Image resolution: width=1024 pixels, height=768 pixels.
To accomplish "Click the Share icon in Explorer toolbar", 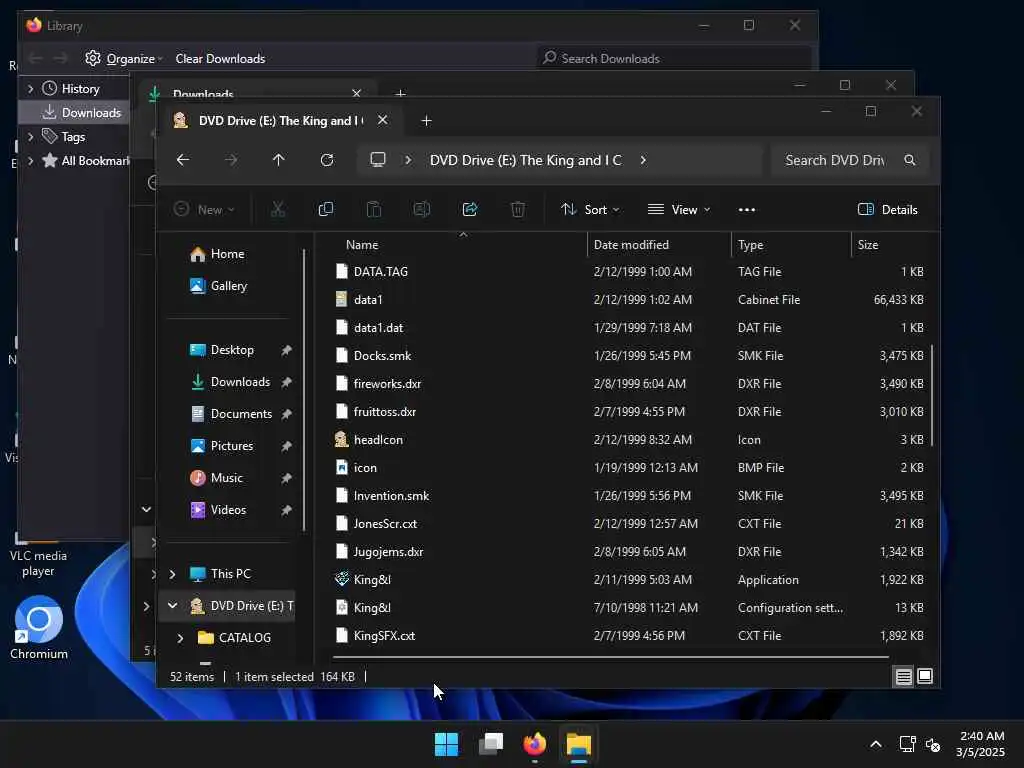I will point(470,210).
